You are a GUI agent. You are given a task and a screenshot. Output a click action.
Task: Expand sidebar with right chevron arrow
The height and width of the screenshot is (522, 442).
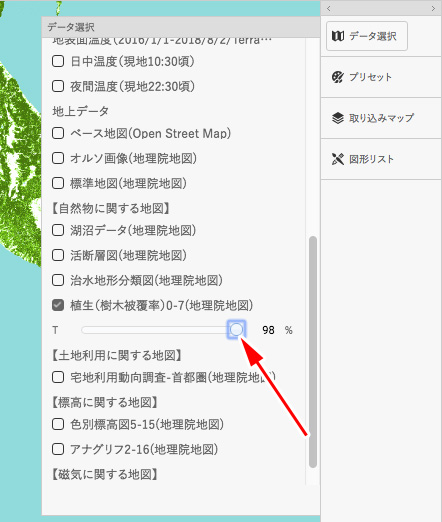433,8
